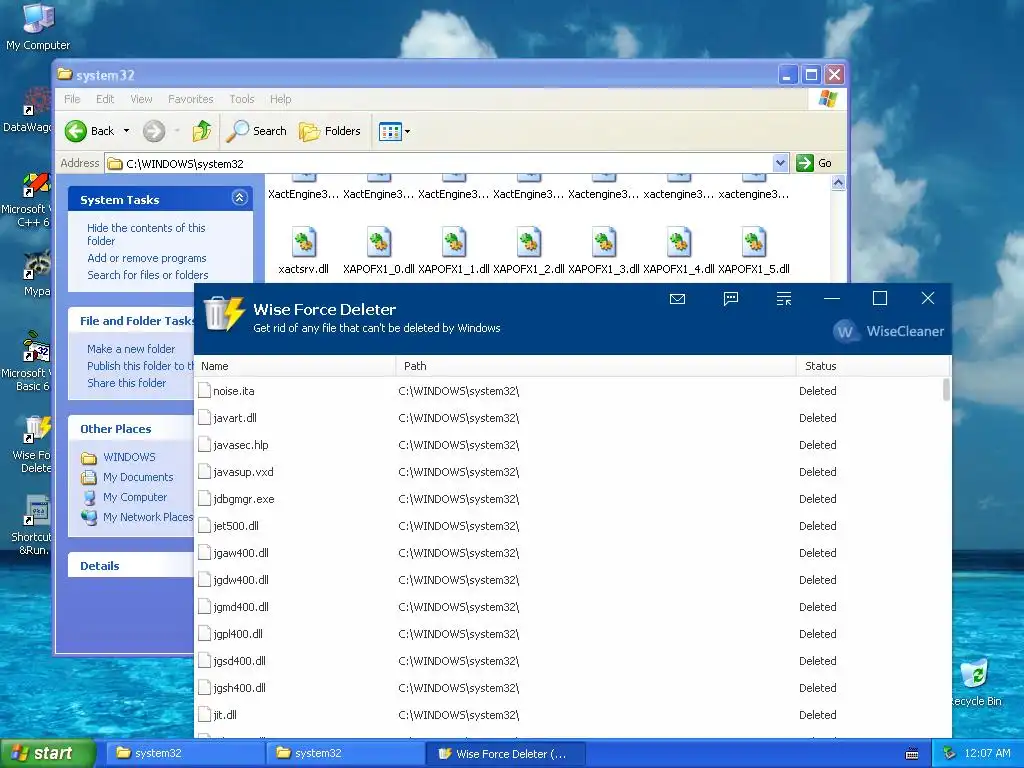Click Add or remove programs link
Image resolution: width=1024 pixels, height=768 pixels.
click(x=147, y=258)
